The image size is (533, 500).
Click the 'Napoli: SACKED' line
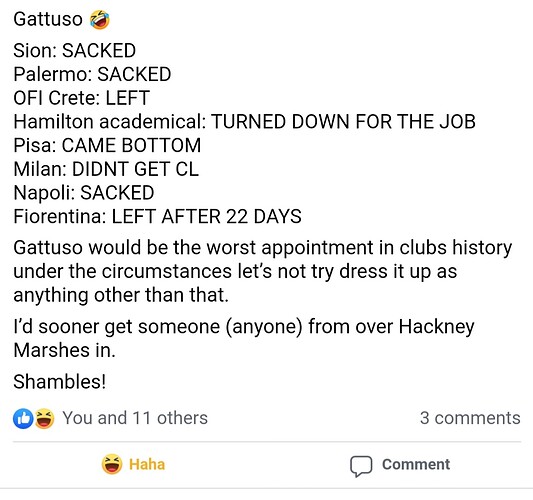84,193
